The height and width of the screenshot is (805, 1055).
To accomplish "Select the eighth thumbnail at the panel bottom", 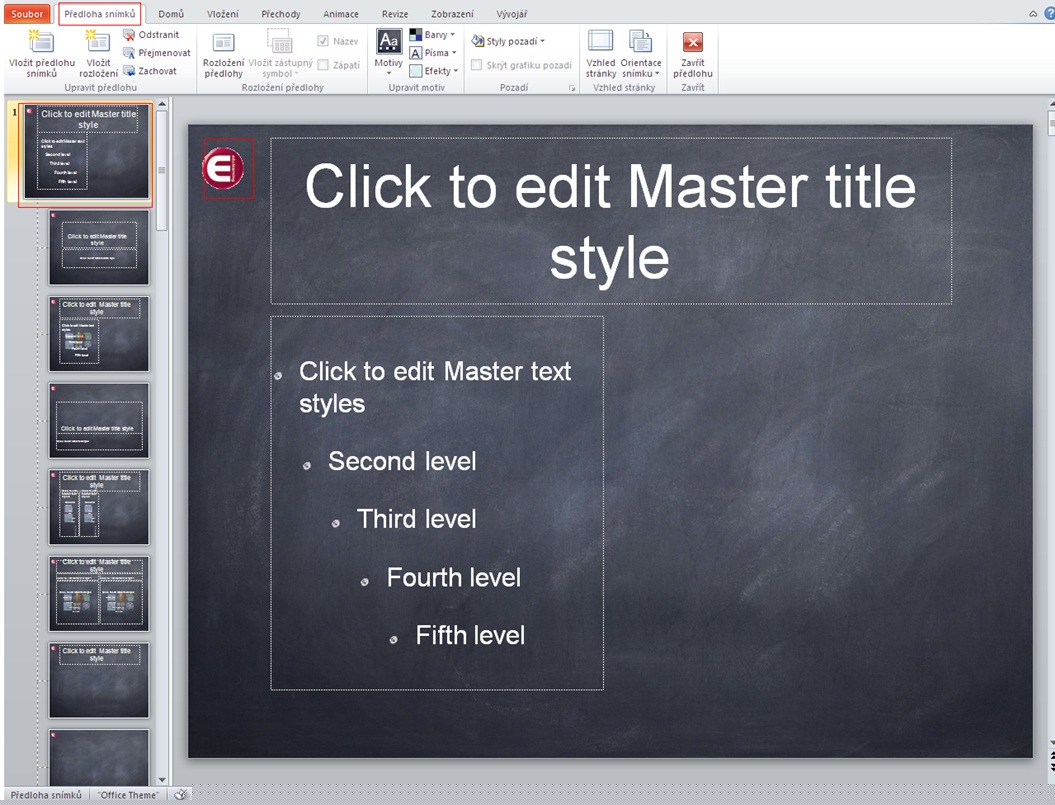I will 99,757.
